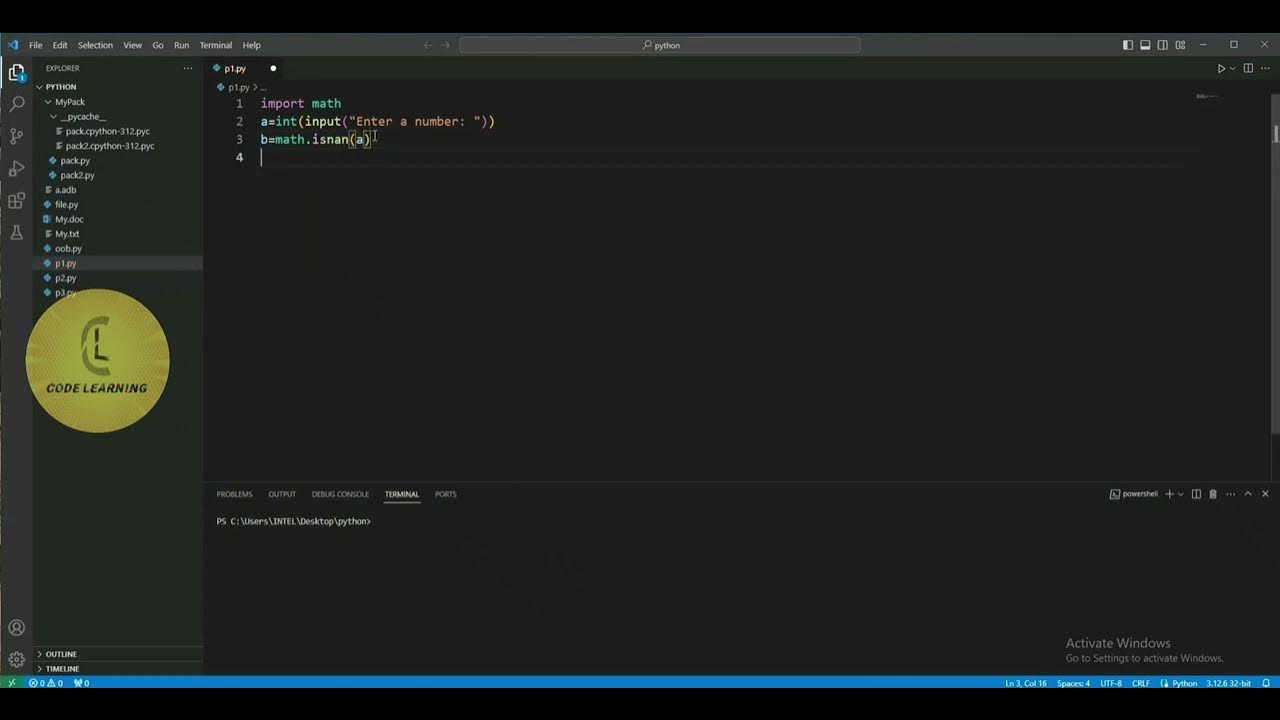Open editor More Actions ellipsis
Viewport: 1280px width, 720px height.
[x=1264, y=68]
